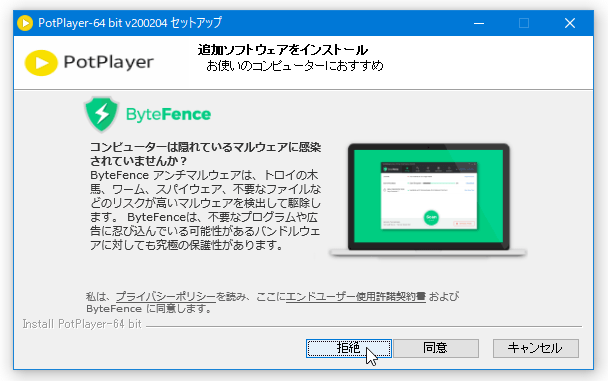Click the ByteFence shield logo icon

click(102, 114)
